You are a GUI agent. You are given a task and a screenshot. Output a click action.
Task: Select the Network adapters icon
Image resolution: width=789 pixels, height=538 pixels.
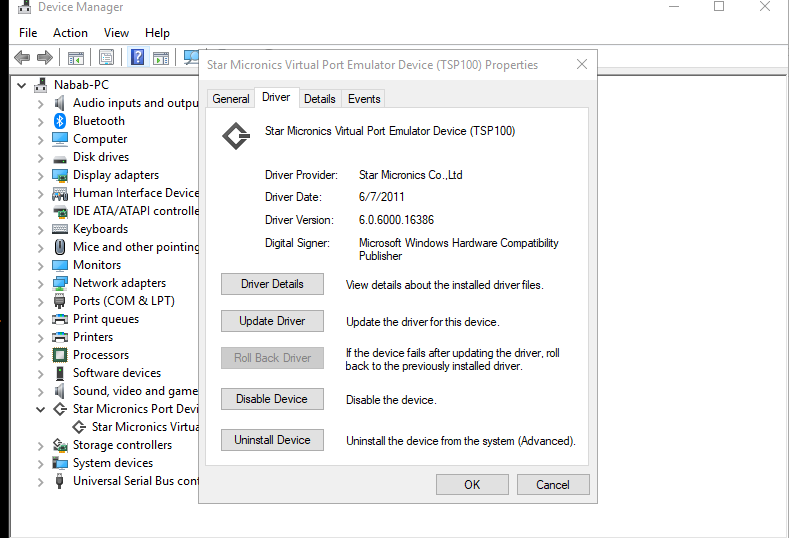pos(60,283)
